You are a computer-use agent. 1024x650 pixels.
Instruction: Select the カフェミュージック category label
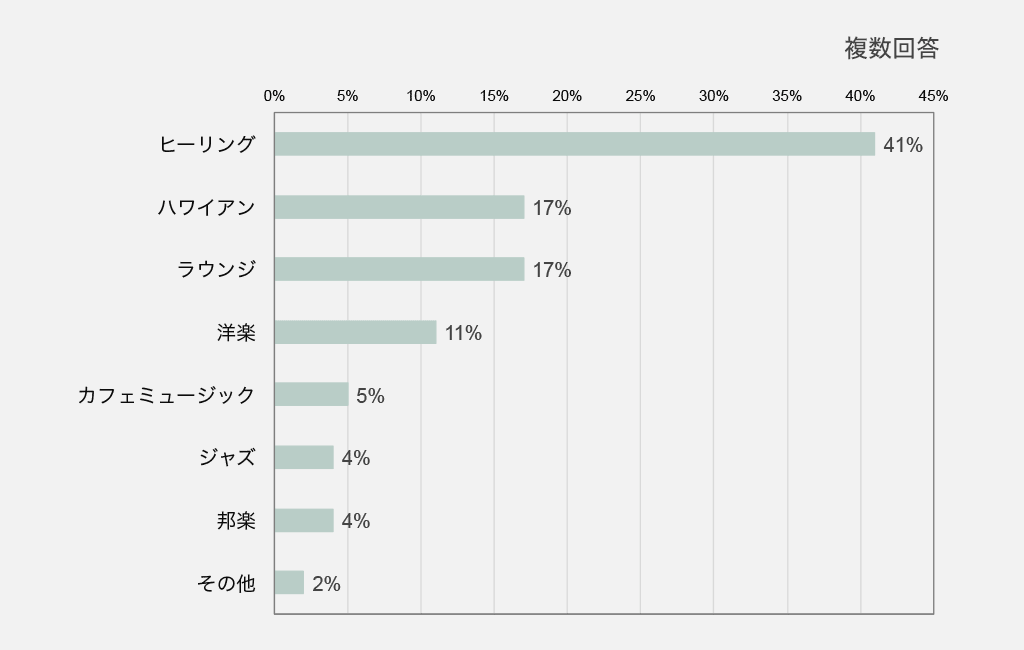166,395
